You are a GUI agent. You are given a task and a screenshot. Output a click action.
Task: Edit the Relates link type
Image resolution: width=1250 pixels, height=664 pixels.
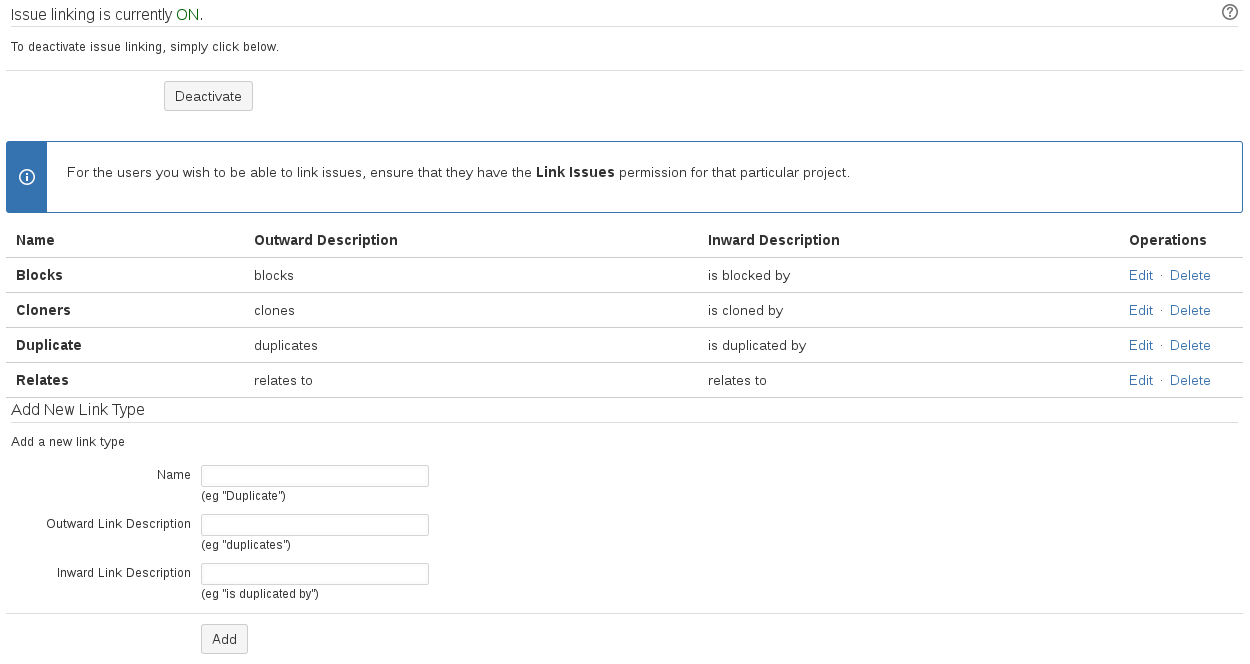pos(1141,380)
